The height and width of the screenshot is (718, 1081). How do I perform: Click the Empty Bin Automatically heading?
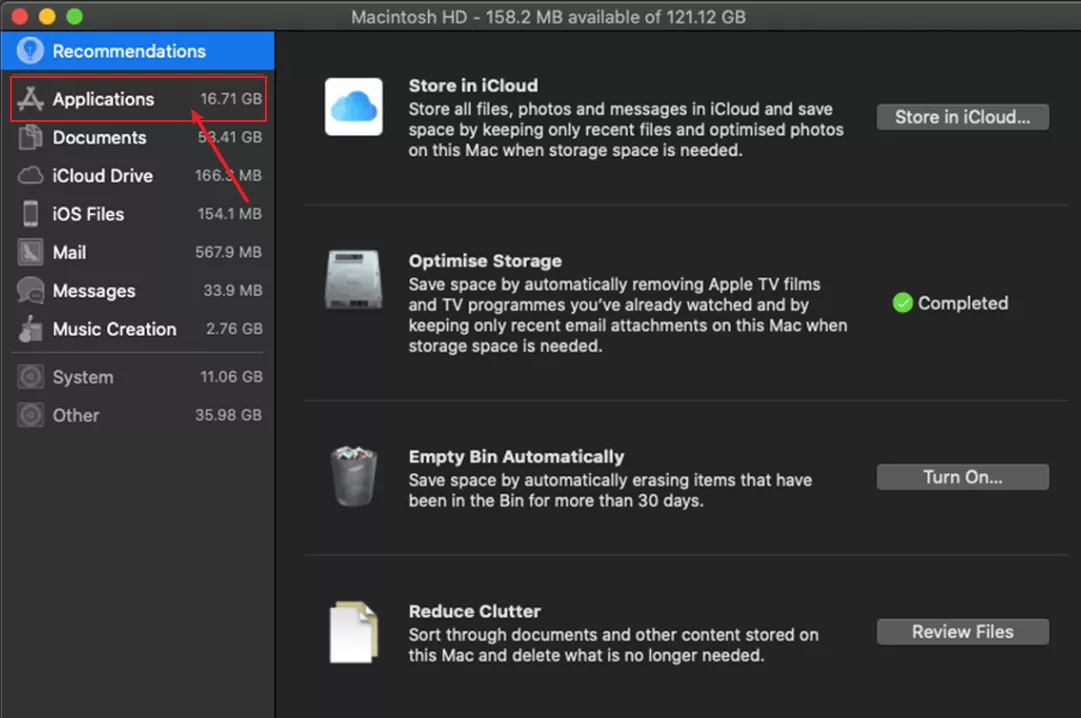coord(516,457)
